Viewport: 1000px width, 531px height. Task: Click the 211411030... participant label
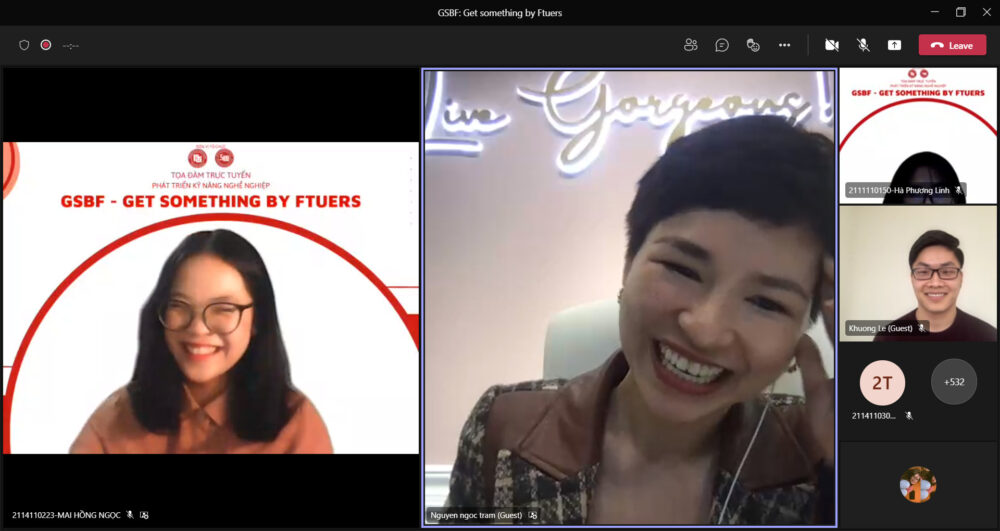[874, 416]
